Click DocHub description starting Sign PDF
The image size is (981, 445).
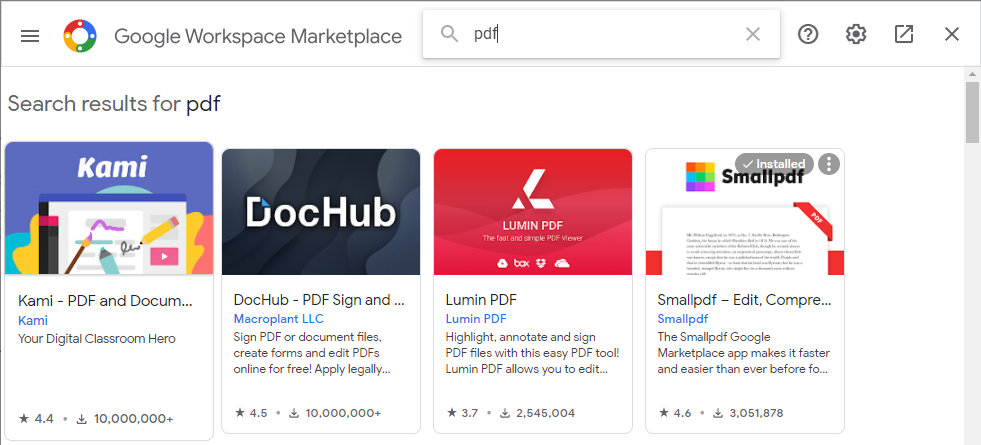click(x=313, y=353)
